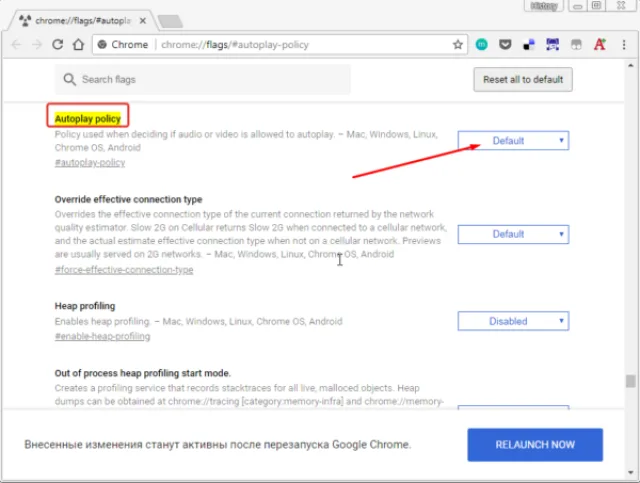Click the Russian relaunch notice text
This screenshot has height=483, width=640.
pos(218,444)
